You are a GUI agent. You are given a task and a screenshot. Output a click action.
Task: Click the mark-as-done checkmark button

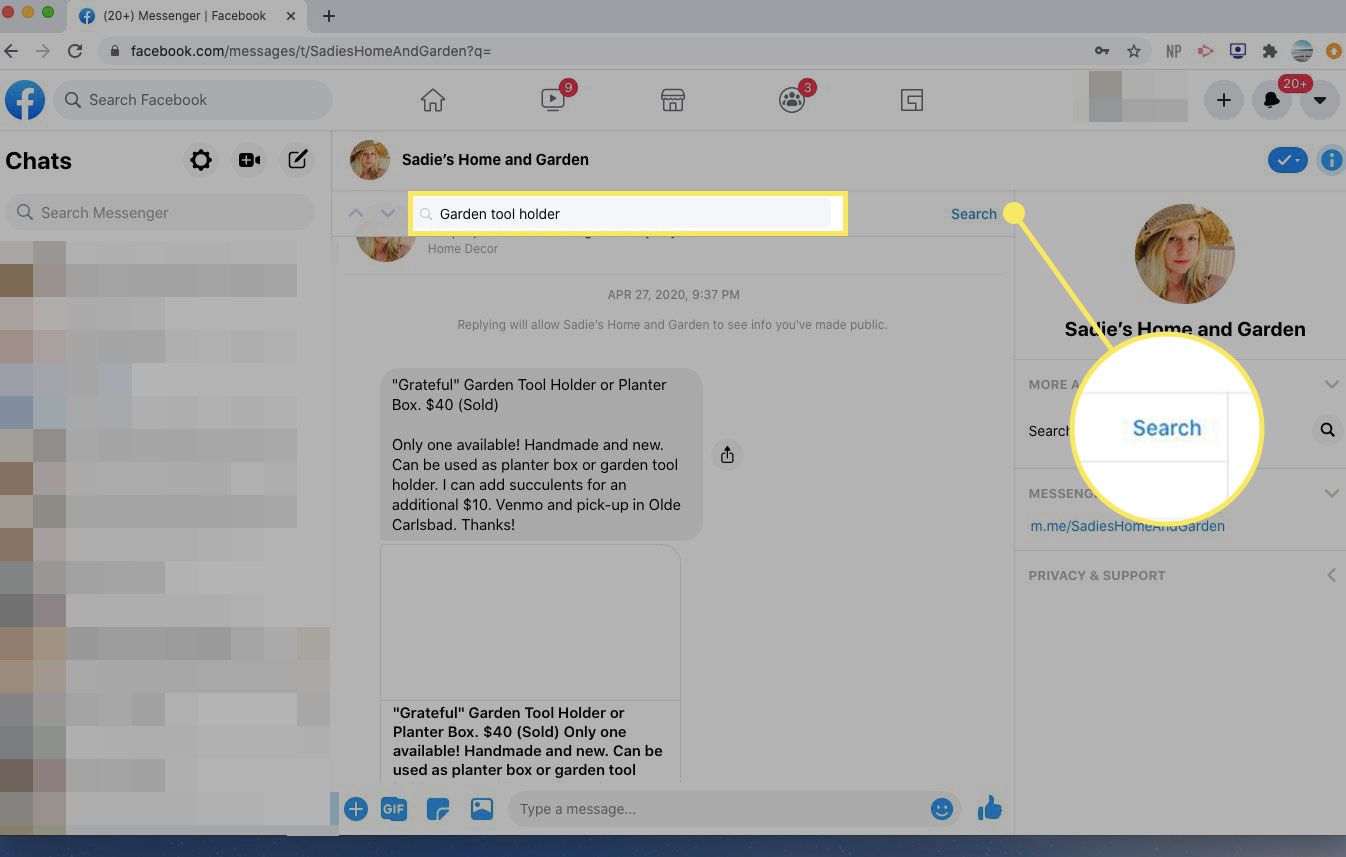click(x=1287, y=160)
